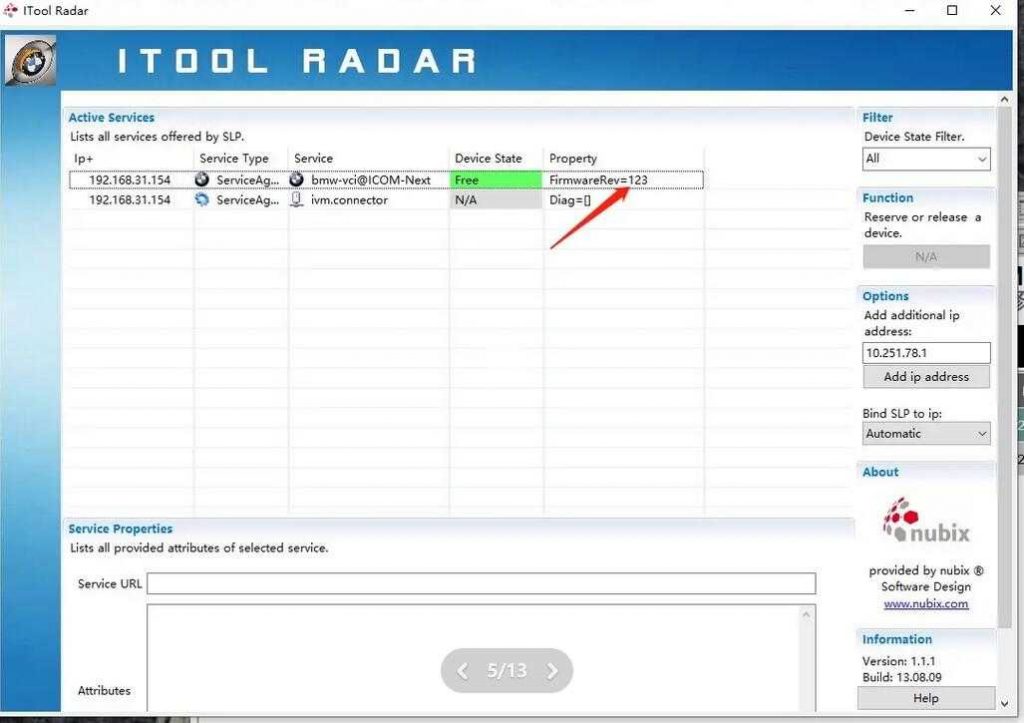Close the ITool Radar window

pos(995,10)
